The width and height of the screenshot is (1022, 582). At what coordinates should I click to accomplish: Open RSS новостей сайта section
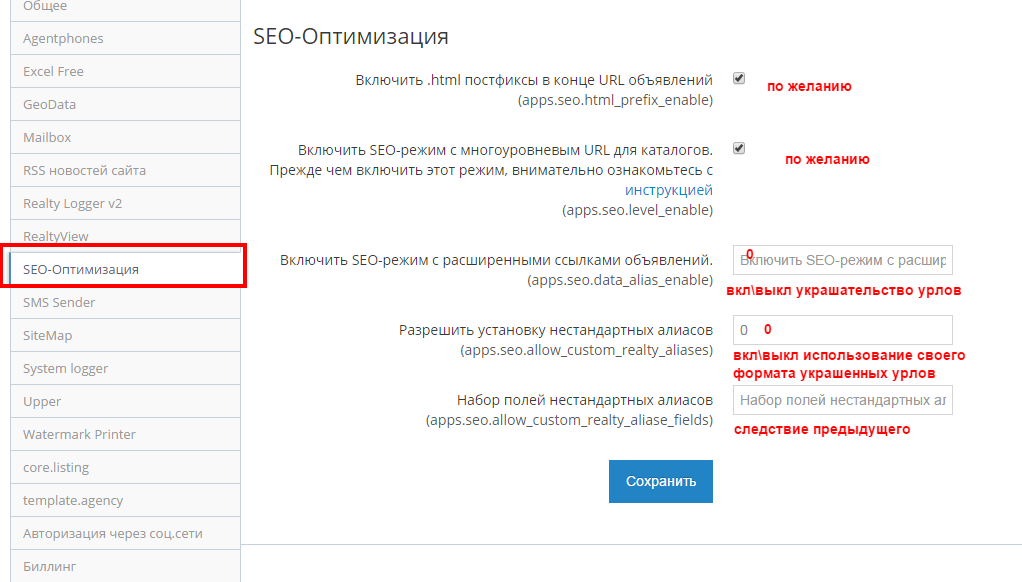(x=125, y=171)
